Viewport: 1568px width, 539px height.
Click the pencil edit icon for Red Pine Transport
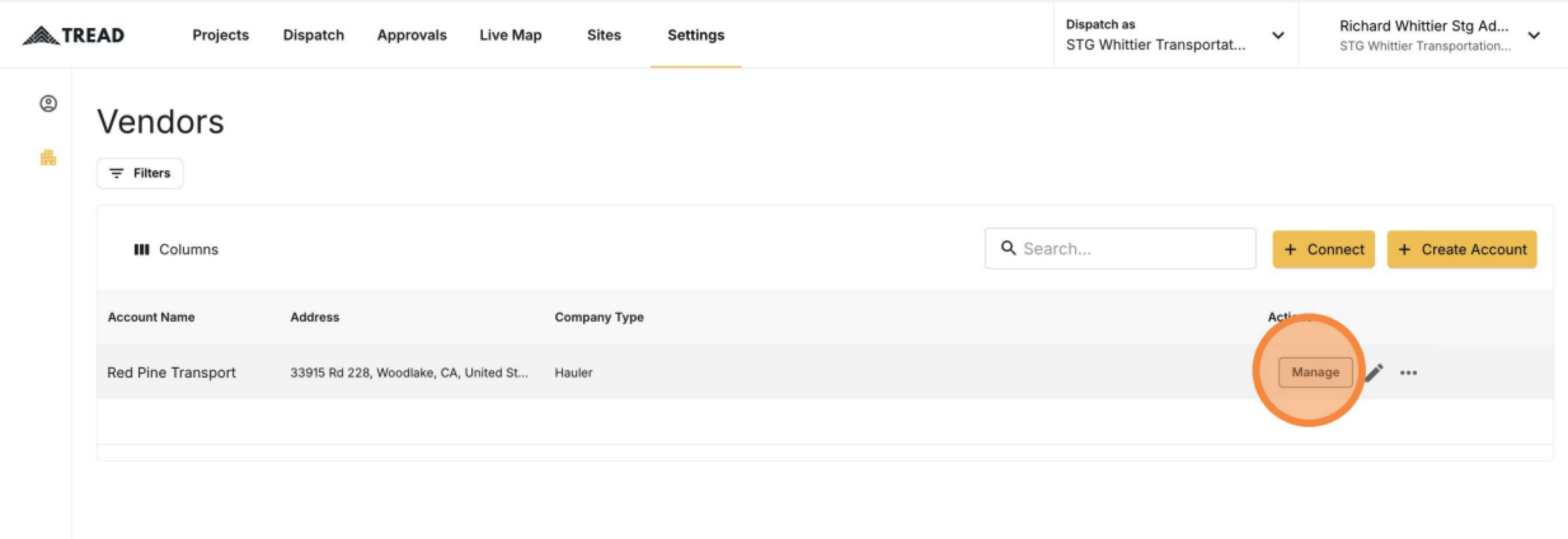pyautogui.click(x=1374, y=372)
